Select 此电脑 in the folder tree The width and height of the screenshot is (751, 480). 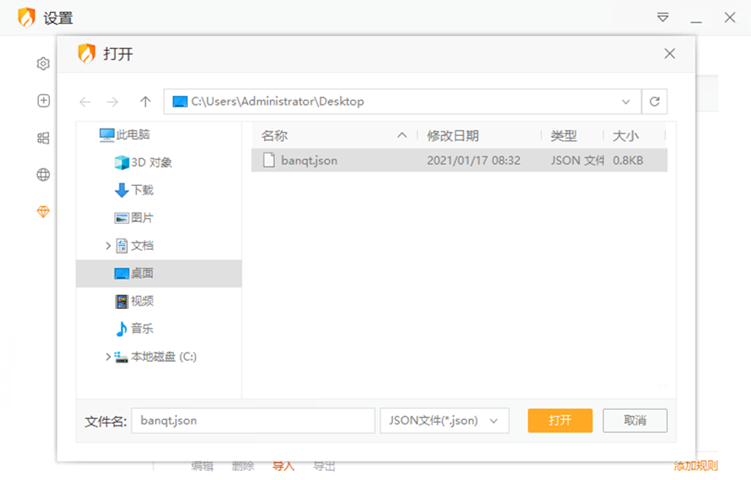click(125, 135)
